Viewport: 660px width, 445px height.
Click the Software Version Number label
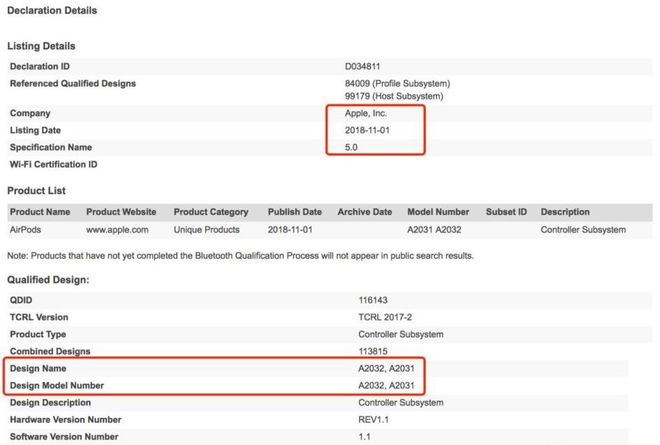[64, 437]
